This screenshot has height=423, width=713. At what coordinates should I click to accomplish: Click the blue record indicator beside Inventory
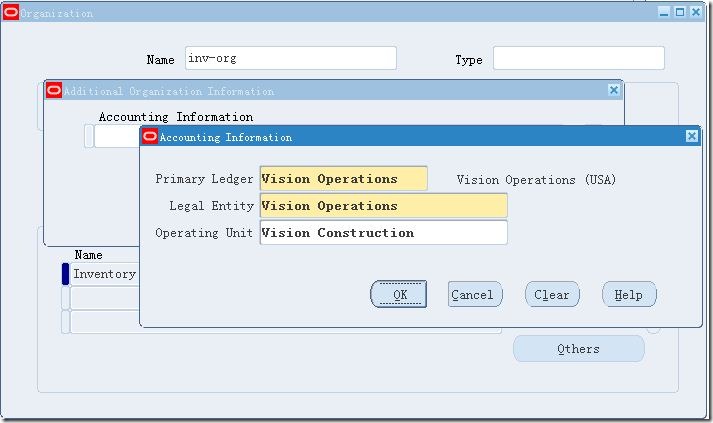point(65,274)
